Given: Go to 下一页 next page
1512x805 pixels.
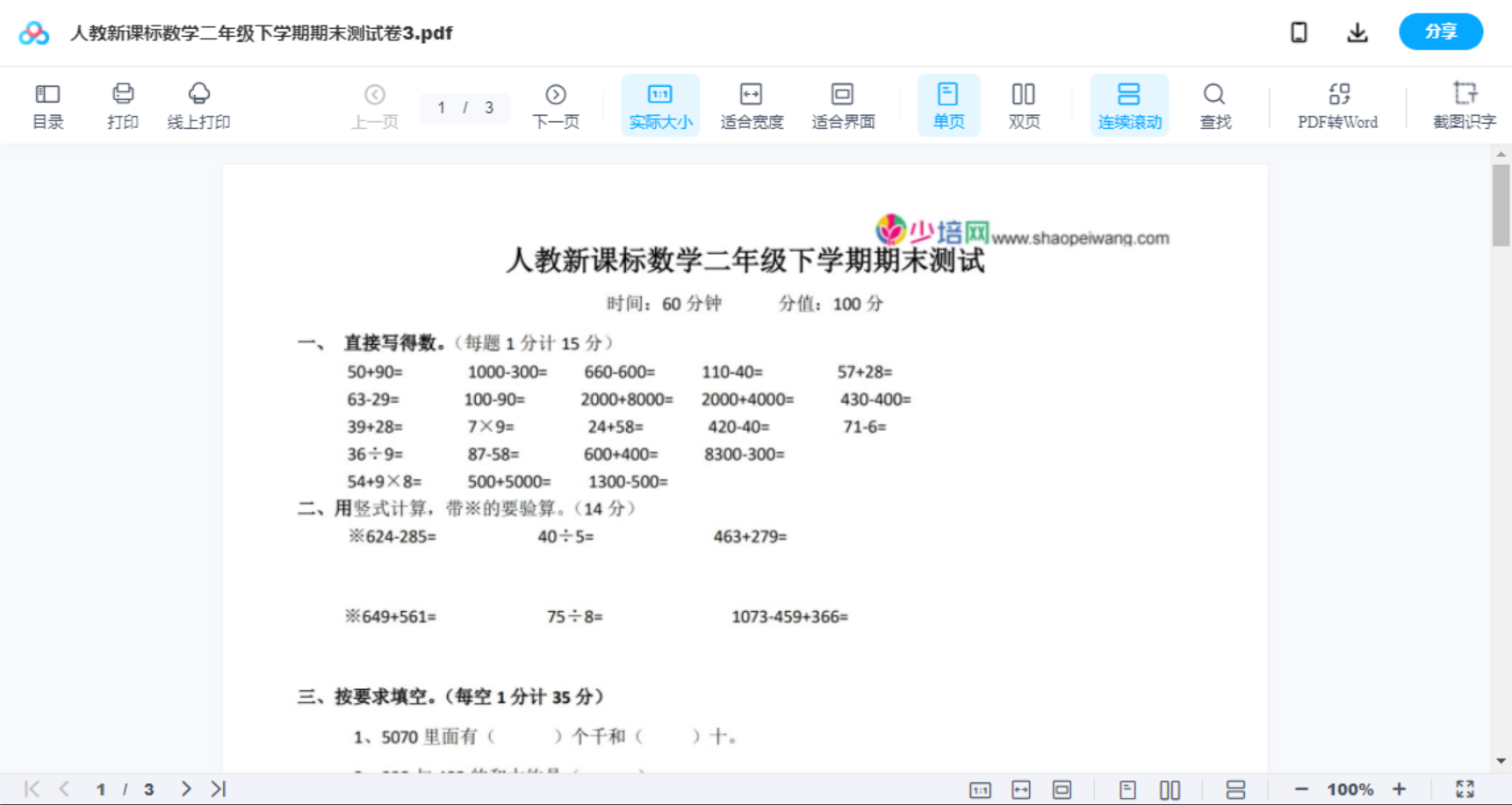Looking at the screenshot, I should point(556,104).
